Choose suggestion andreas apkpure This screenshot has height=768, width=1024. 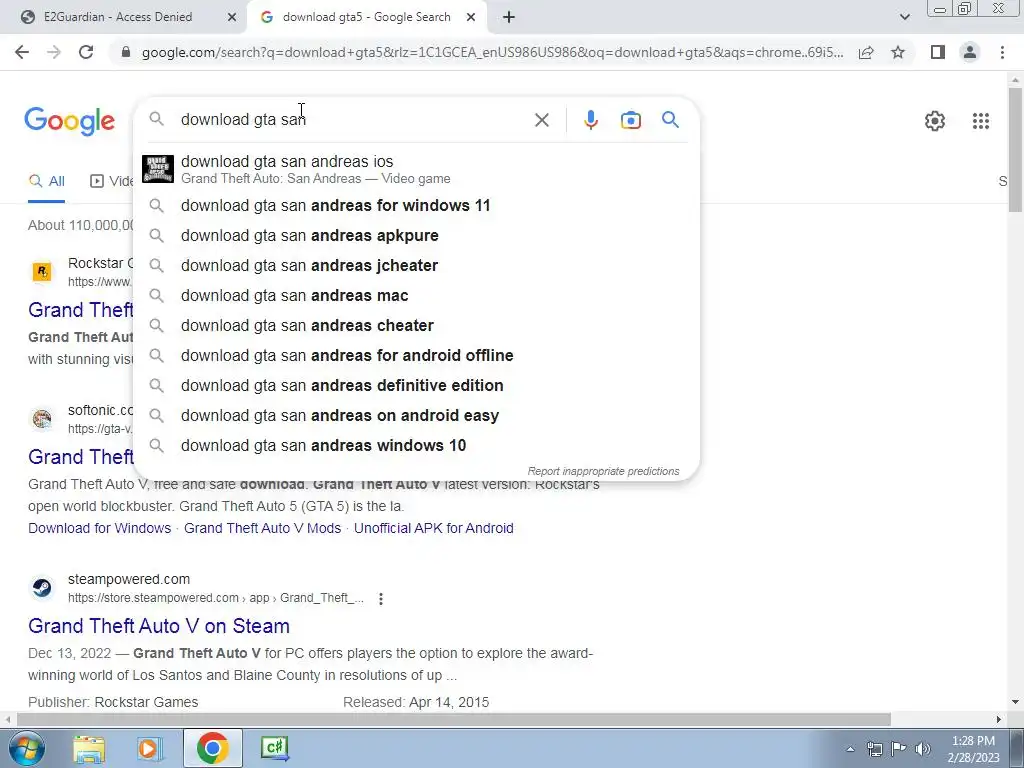416,235
